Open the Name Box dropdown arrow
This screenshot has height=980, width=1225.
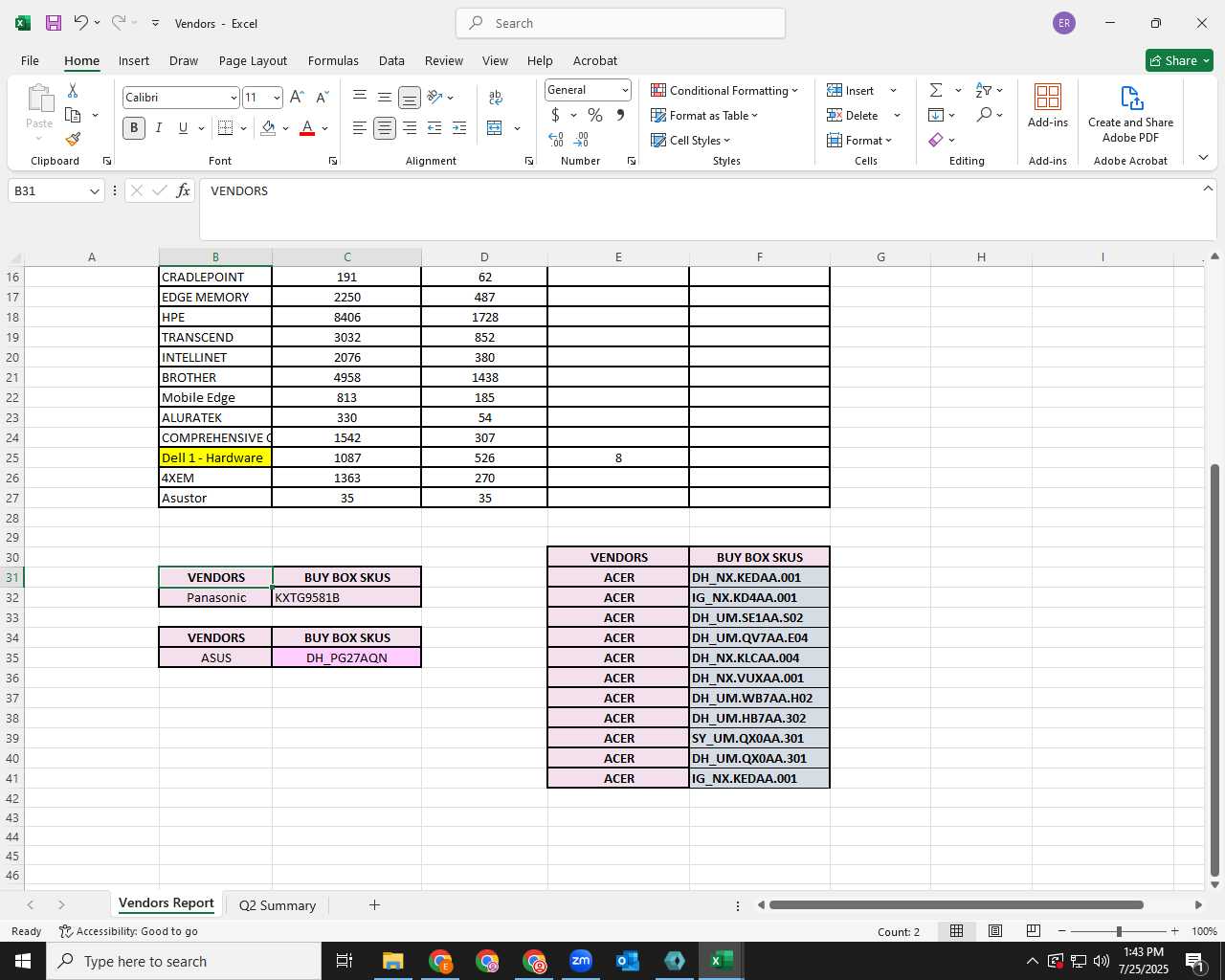(94, 191)
